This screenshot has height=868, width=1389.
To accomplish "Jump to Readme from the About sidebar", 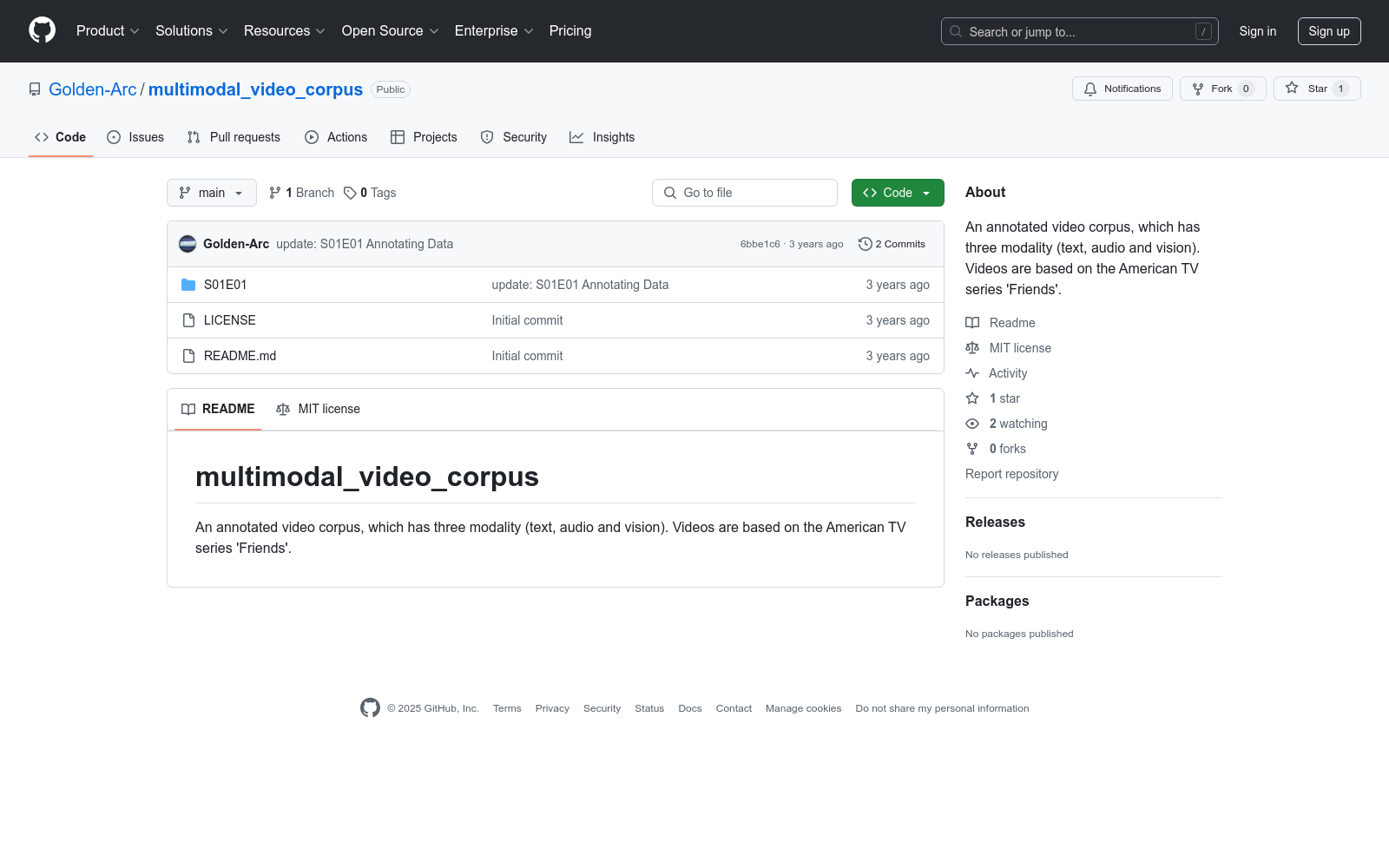I will click(1001, 323).
